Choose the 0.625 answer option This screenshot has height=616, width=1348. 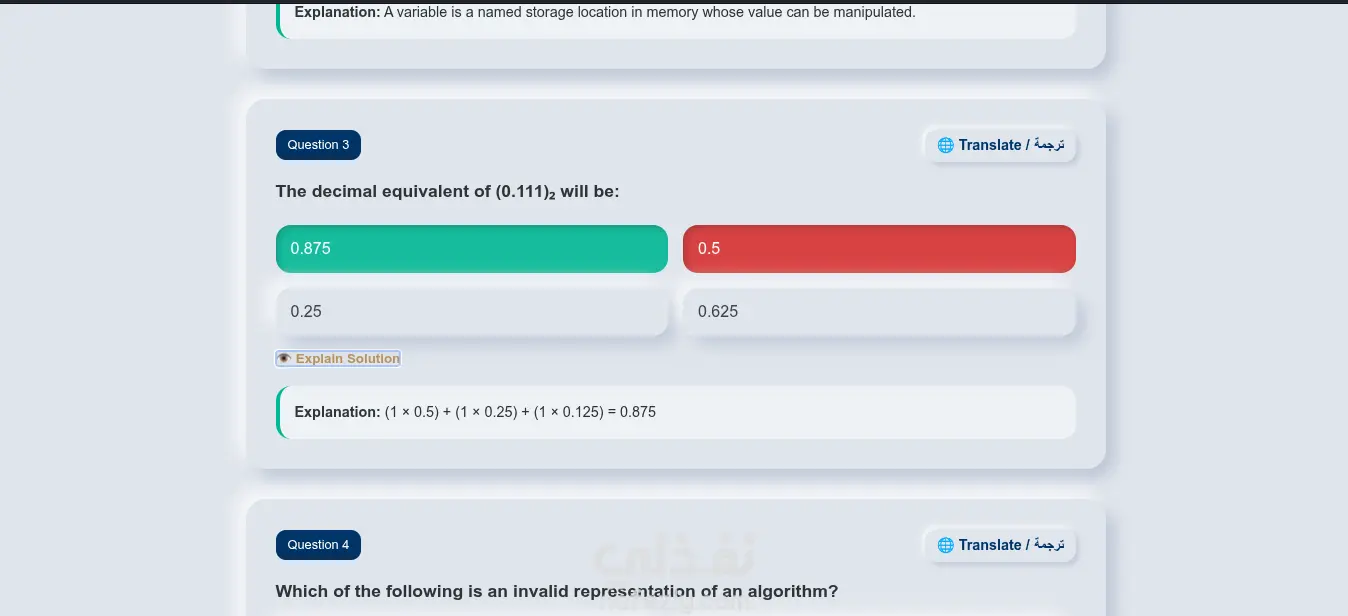pyautogui.click(x=879, y=312)
